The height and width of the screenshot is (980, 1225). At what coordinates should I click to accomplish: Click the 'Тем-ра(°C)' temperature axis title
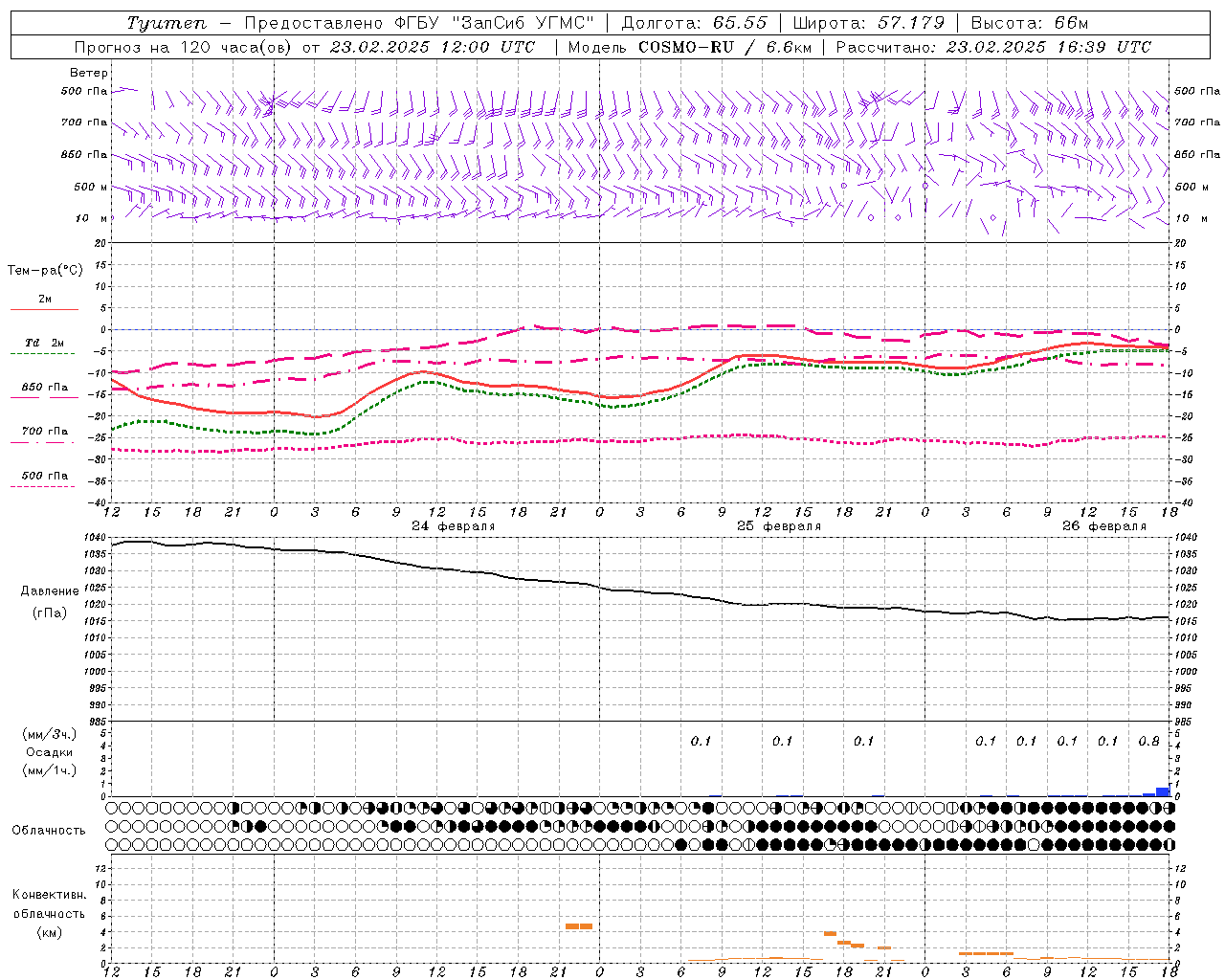45,271
